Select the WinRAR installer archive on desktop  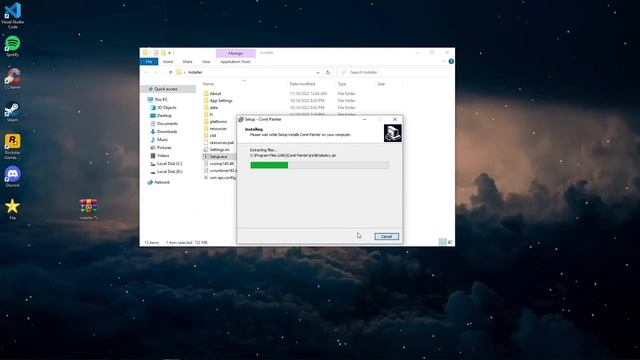tap(88, 209)
